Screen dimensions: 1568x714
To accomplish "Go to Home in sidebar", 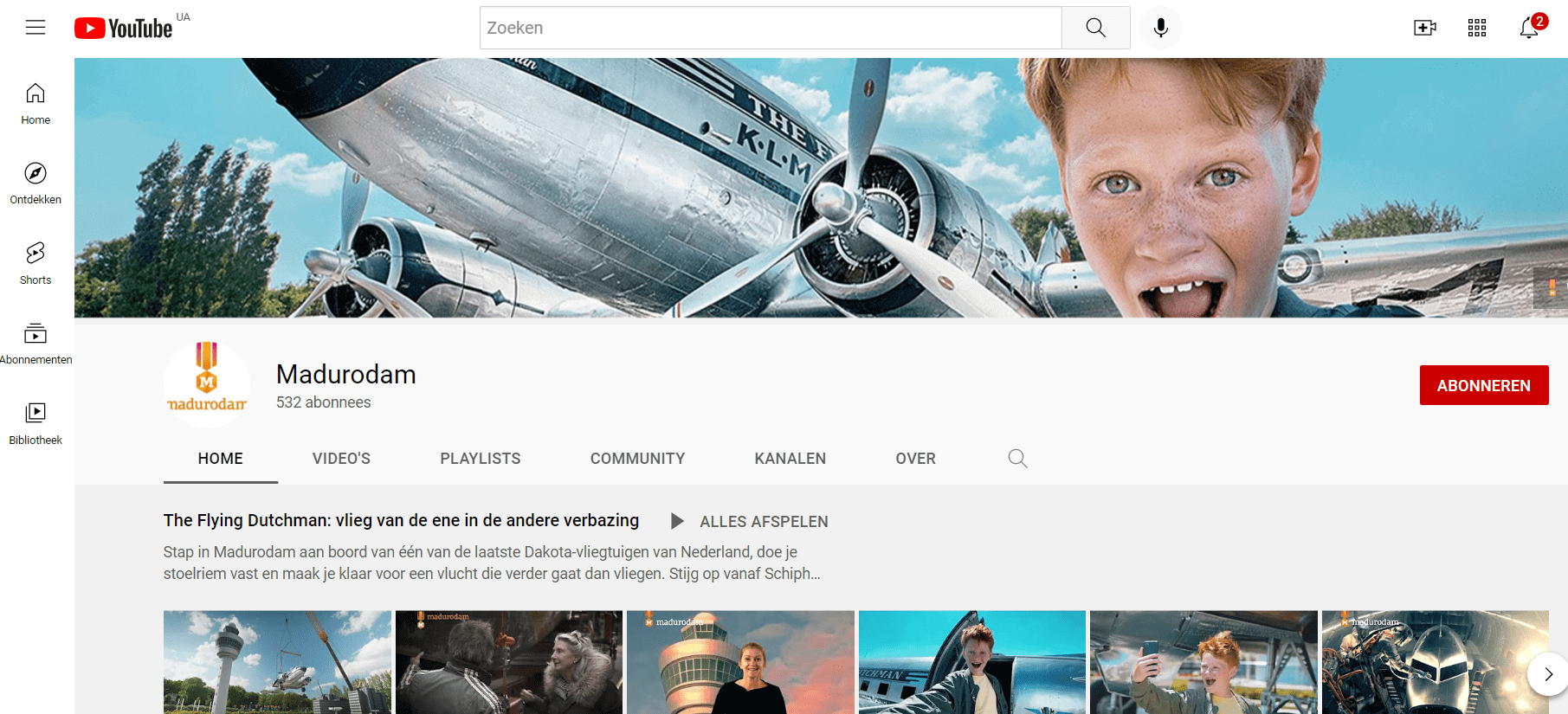I will tap(35, 104).
